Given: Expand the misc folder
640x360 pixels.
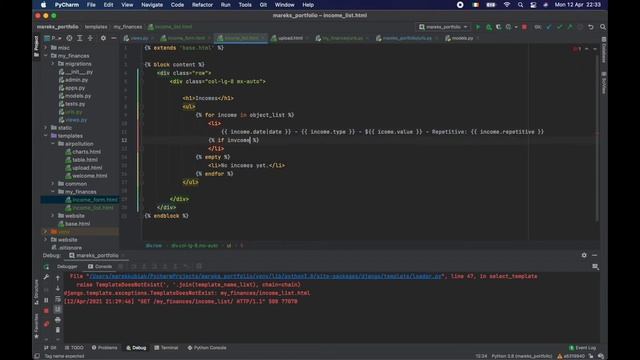Looking at the screenshot, I should (46, 48).
